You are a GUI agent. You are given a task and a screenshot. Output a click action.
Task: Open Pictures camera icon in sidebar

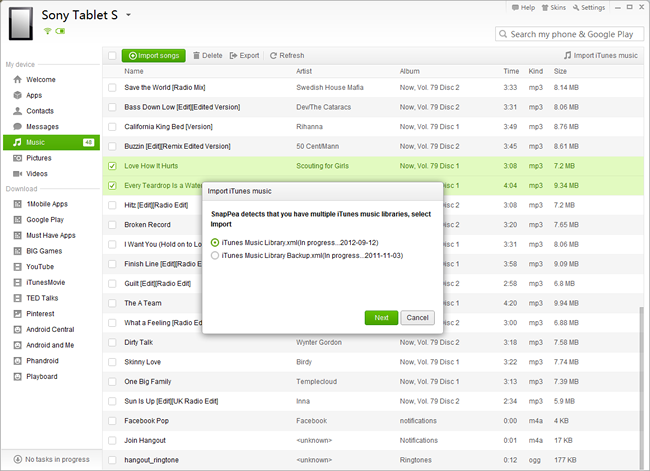17,158
